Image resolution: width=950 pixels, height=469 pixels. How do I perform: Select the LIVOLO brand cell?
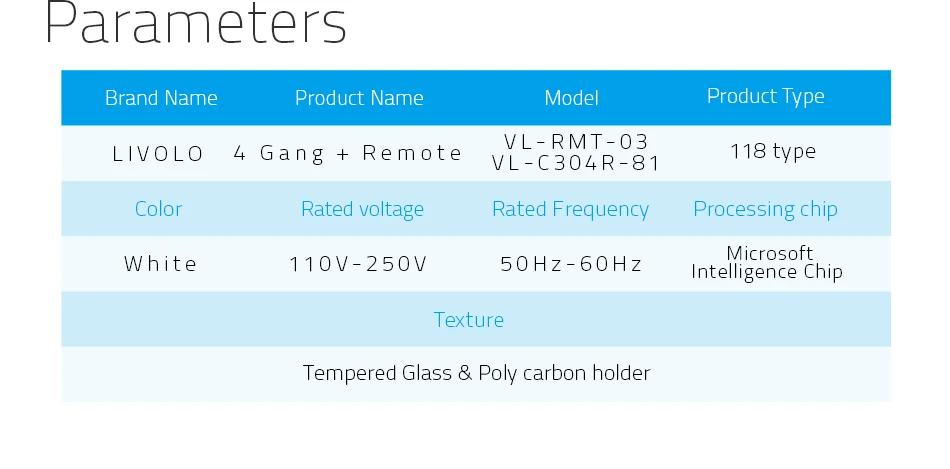click(x=158, y=154)
